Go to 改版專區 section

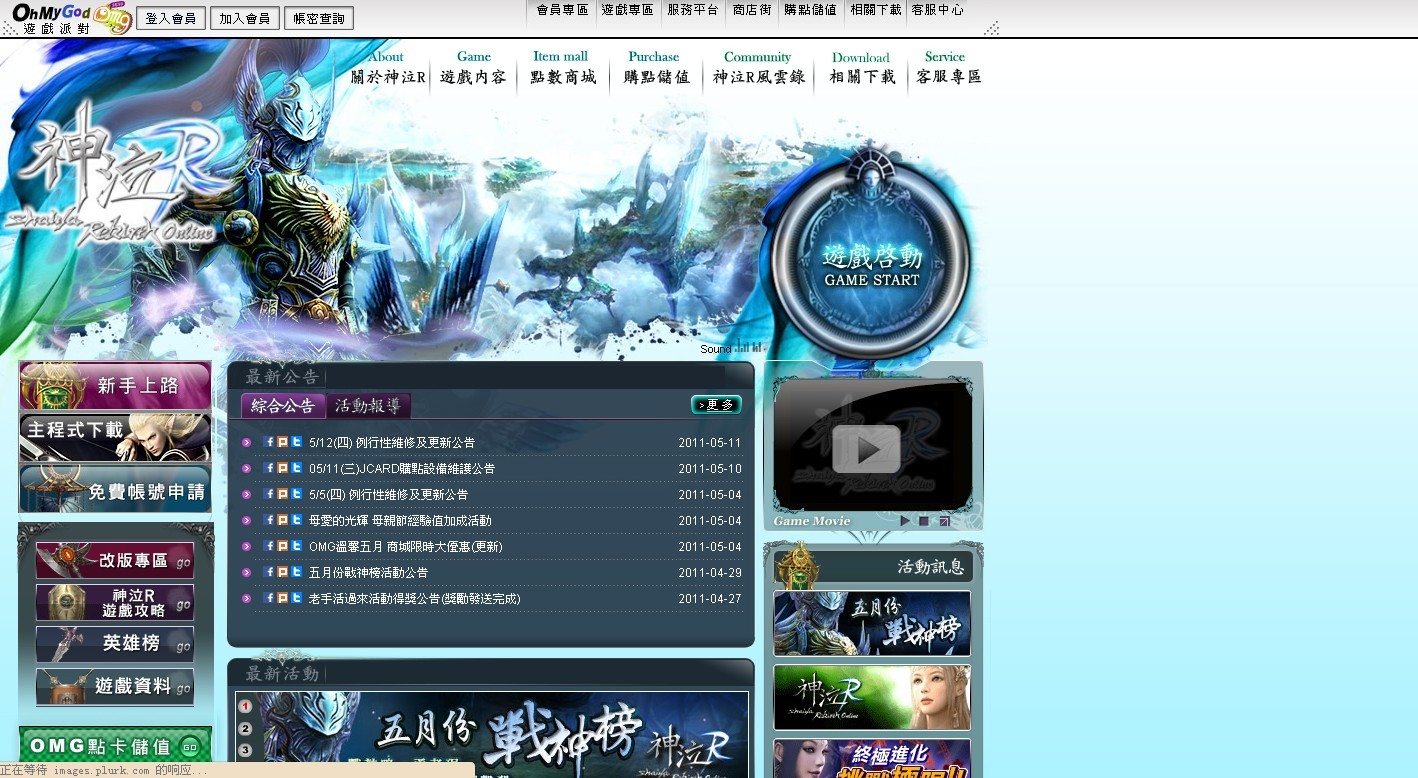tap(115, 561)
